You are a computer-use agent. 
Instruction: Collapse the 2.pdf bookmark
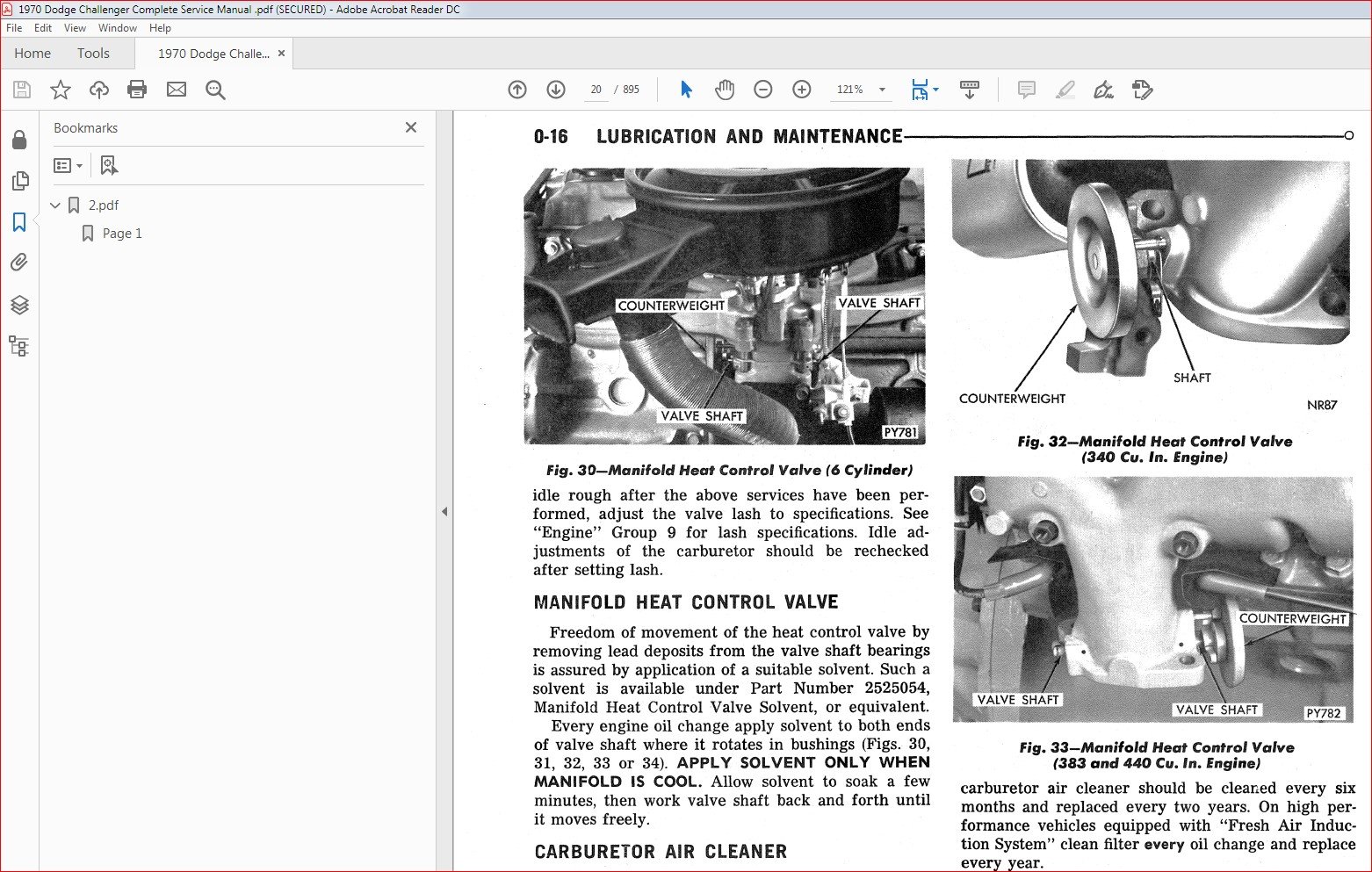coord(55,205)
